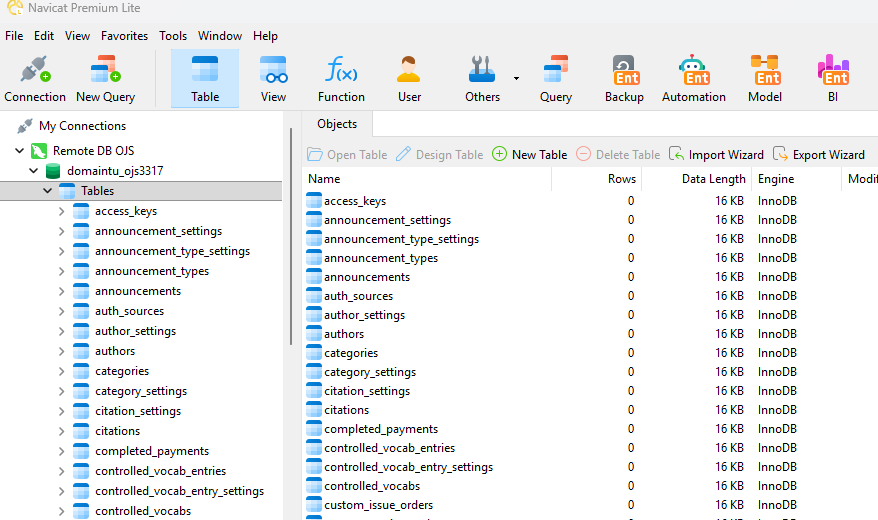The image size is (878, 520).
Task: Expand the auth_sources tree item
Action: [x=62, y=311]
